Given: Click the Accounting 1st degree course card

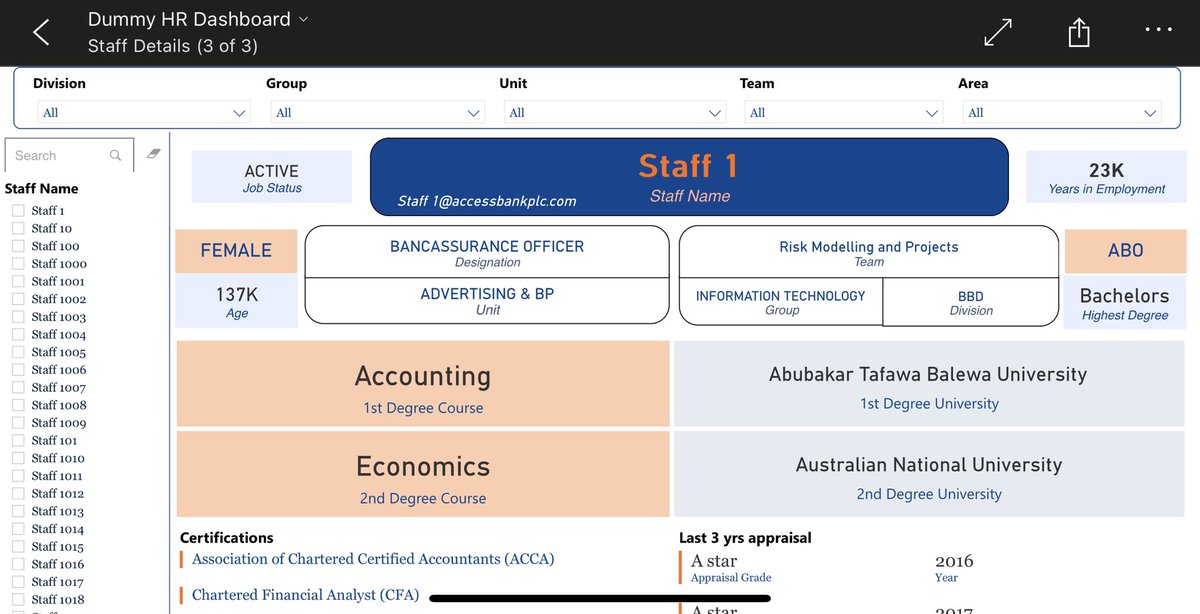Looking at the screenshot, I should click(x=423, y=384).
